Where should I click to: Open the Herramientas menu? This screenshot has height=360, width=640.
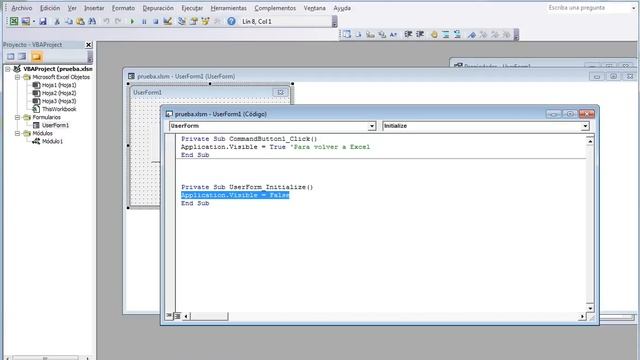click(x=229, y=8)
